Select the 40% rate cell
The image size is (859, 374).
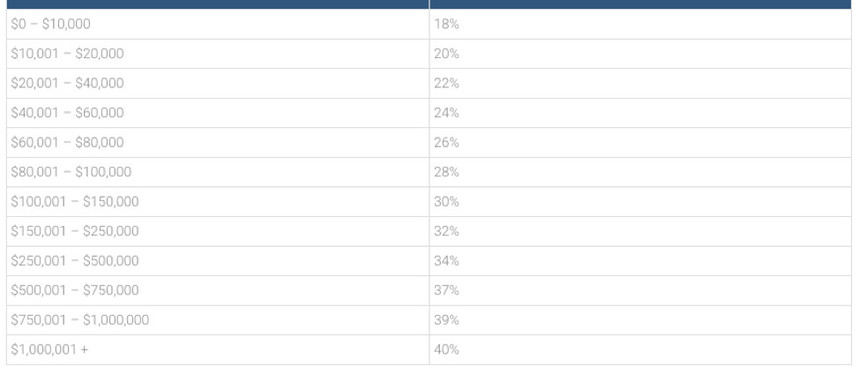(640, 349)
